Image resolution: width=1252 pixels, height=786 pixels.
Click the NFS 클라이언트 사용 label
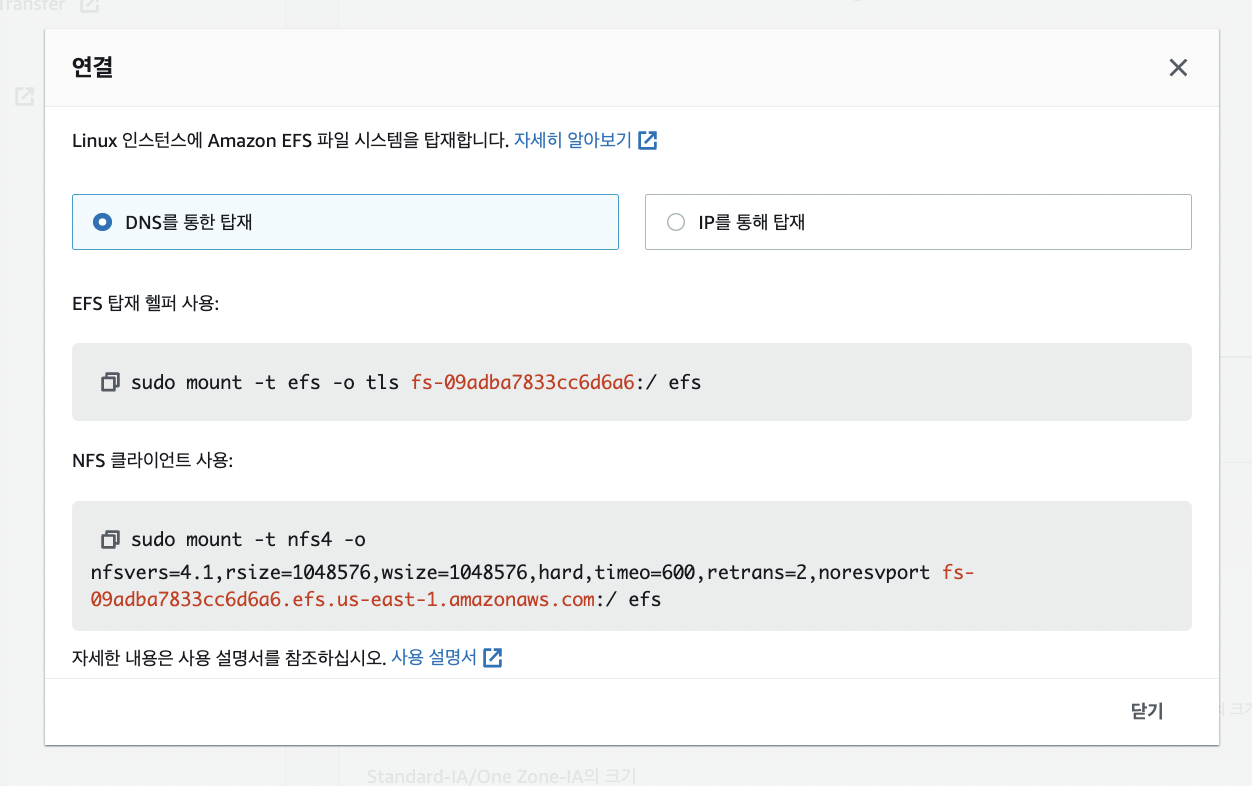point(152,460)
